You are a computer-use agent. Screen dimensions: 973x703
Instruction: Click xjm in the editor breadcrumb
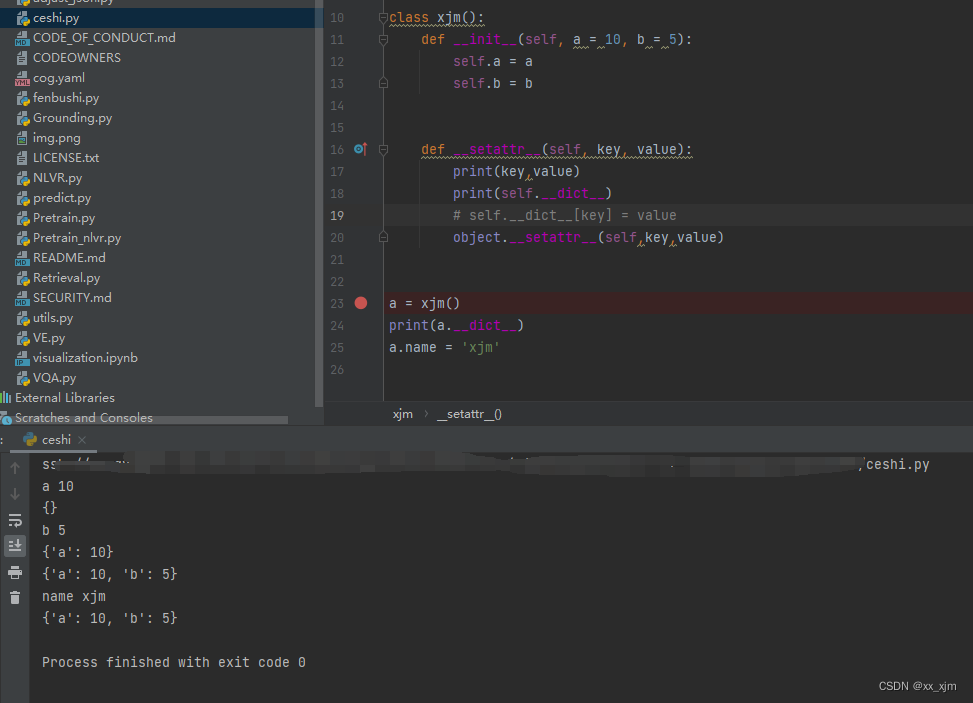(x=402, y=414)
